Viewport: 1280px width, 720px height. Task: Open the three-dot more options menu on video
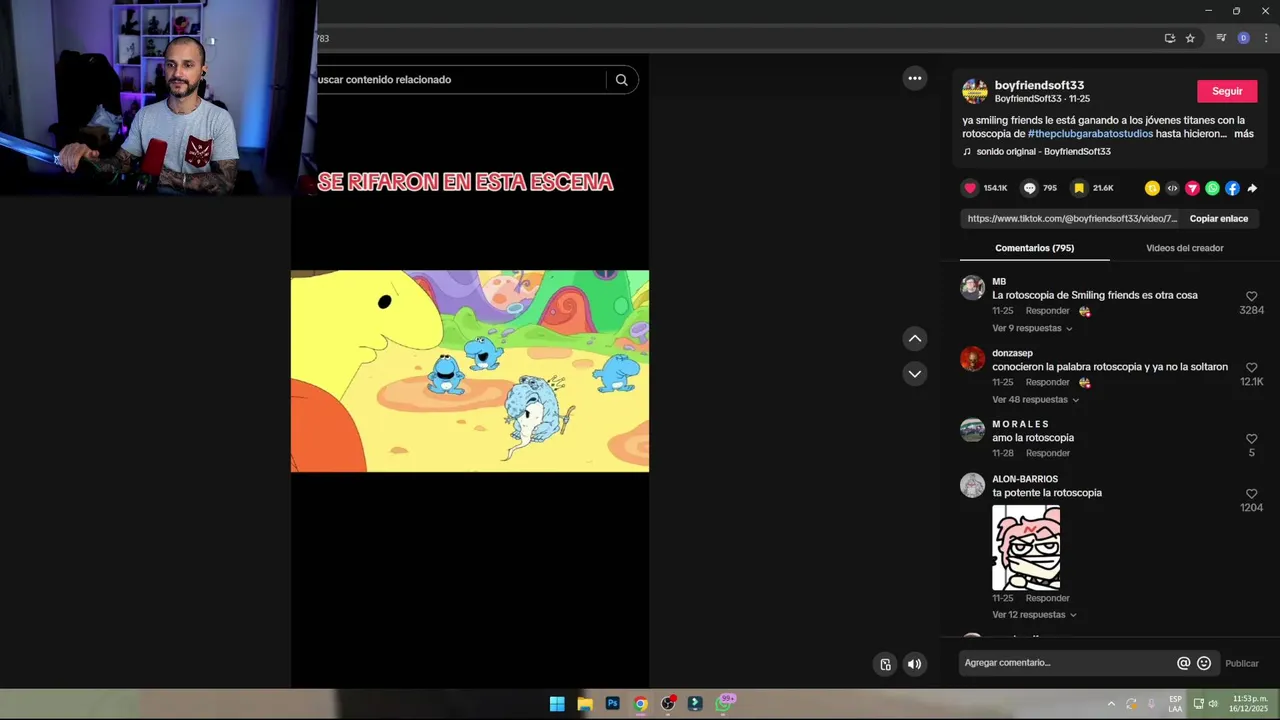point(915,78)
